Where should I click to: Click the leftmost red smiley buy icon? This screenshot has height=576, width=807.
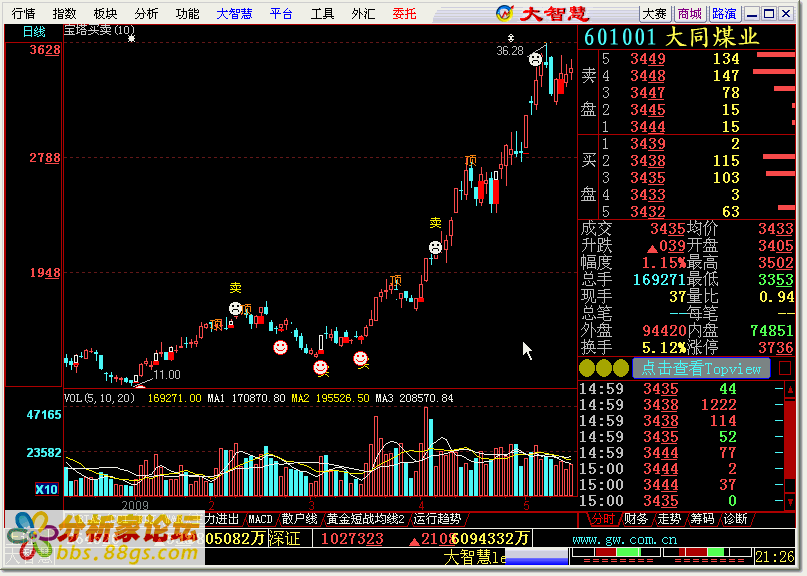click(x=280, y=347)
